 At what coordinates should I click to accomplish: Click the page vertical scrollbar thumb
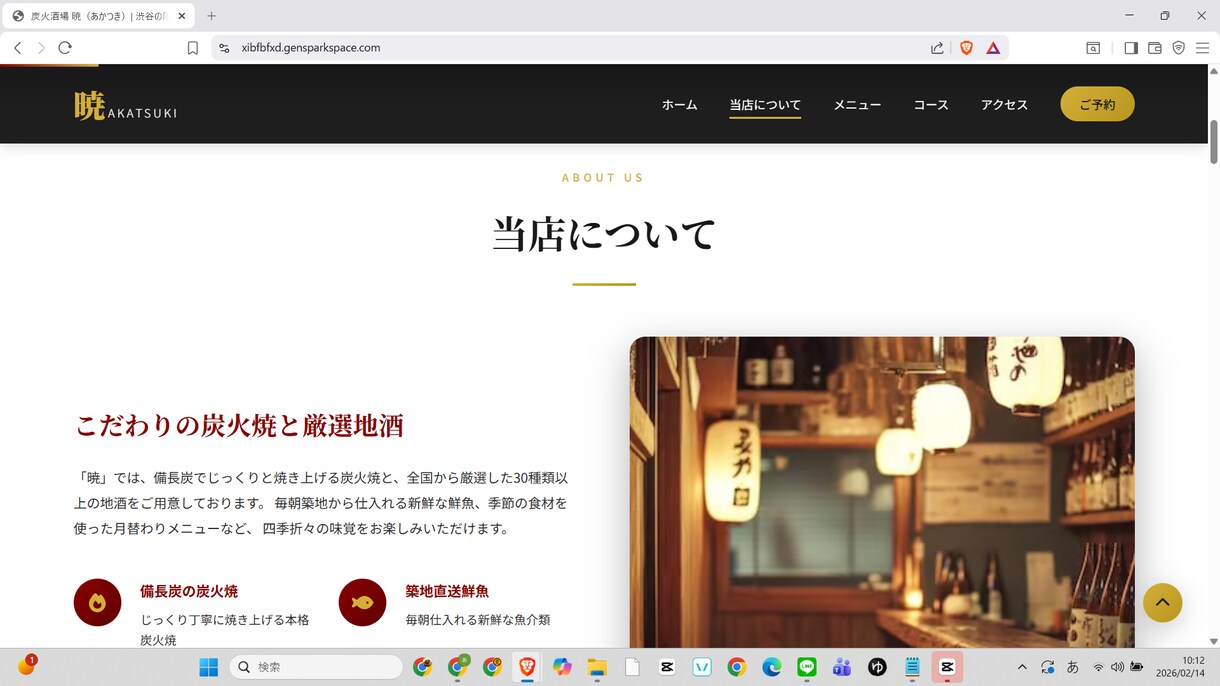coord(1214,141)
